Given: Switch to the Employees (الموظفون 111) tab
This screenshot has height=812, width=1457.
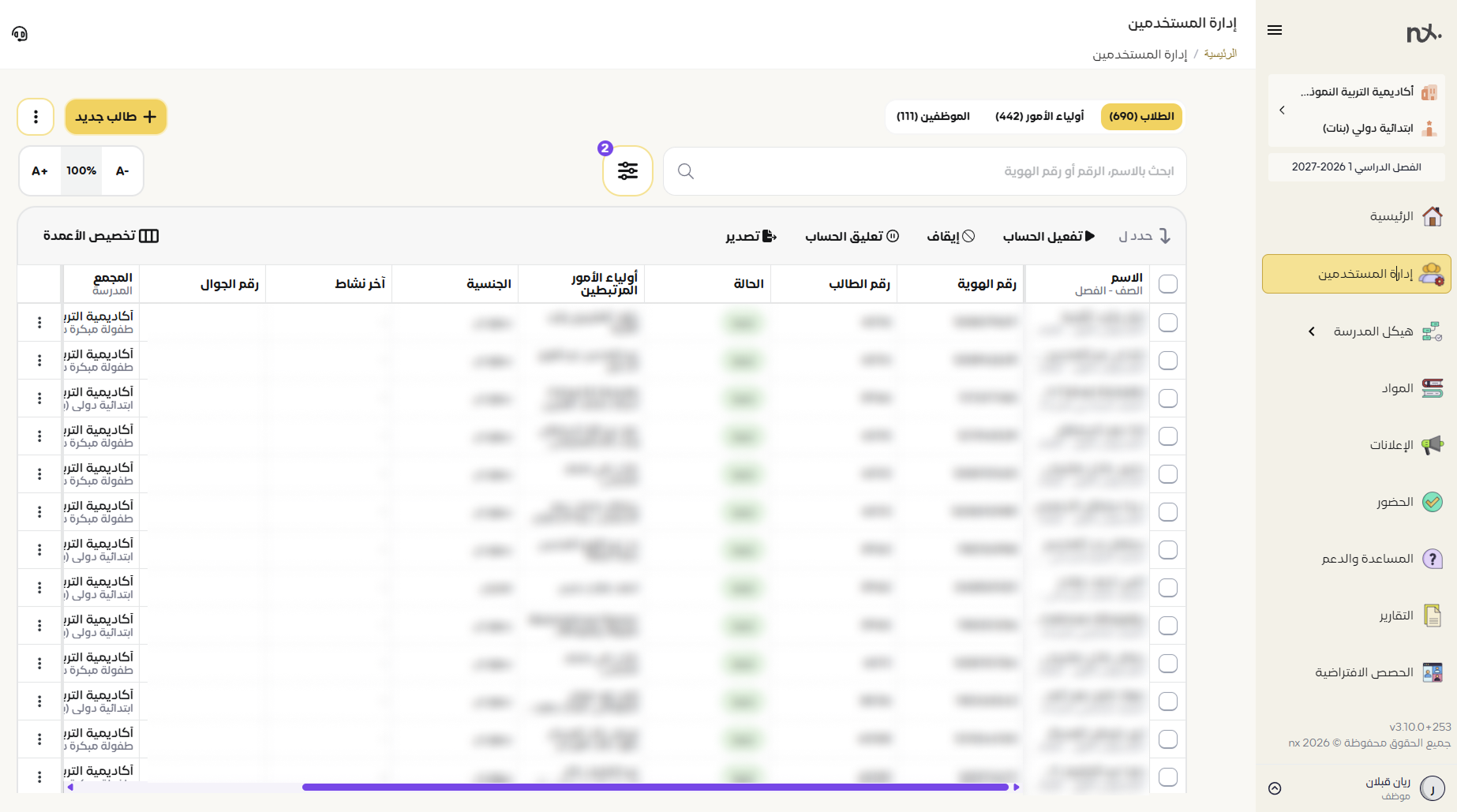Looking at the screenshot, I should coord(933,117).
